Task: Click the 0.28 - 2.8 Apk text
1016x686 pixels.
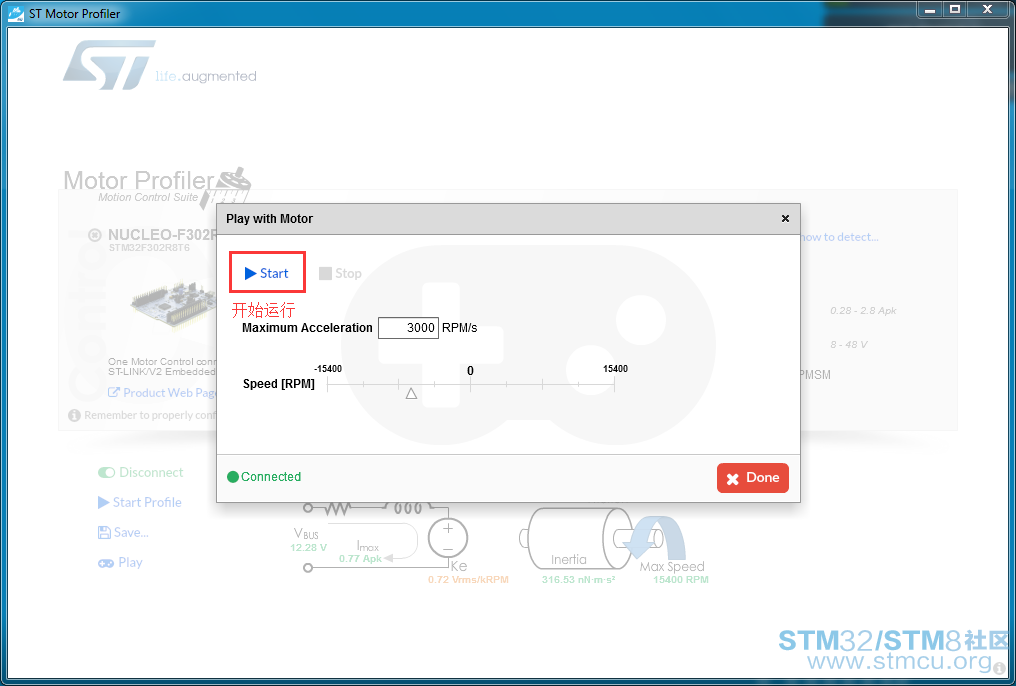Action: click(x=863, y=311)
